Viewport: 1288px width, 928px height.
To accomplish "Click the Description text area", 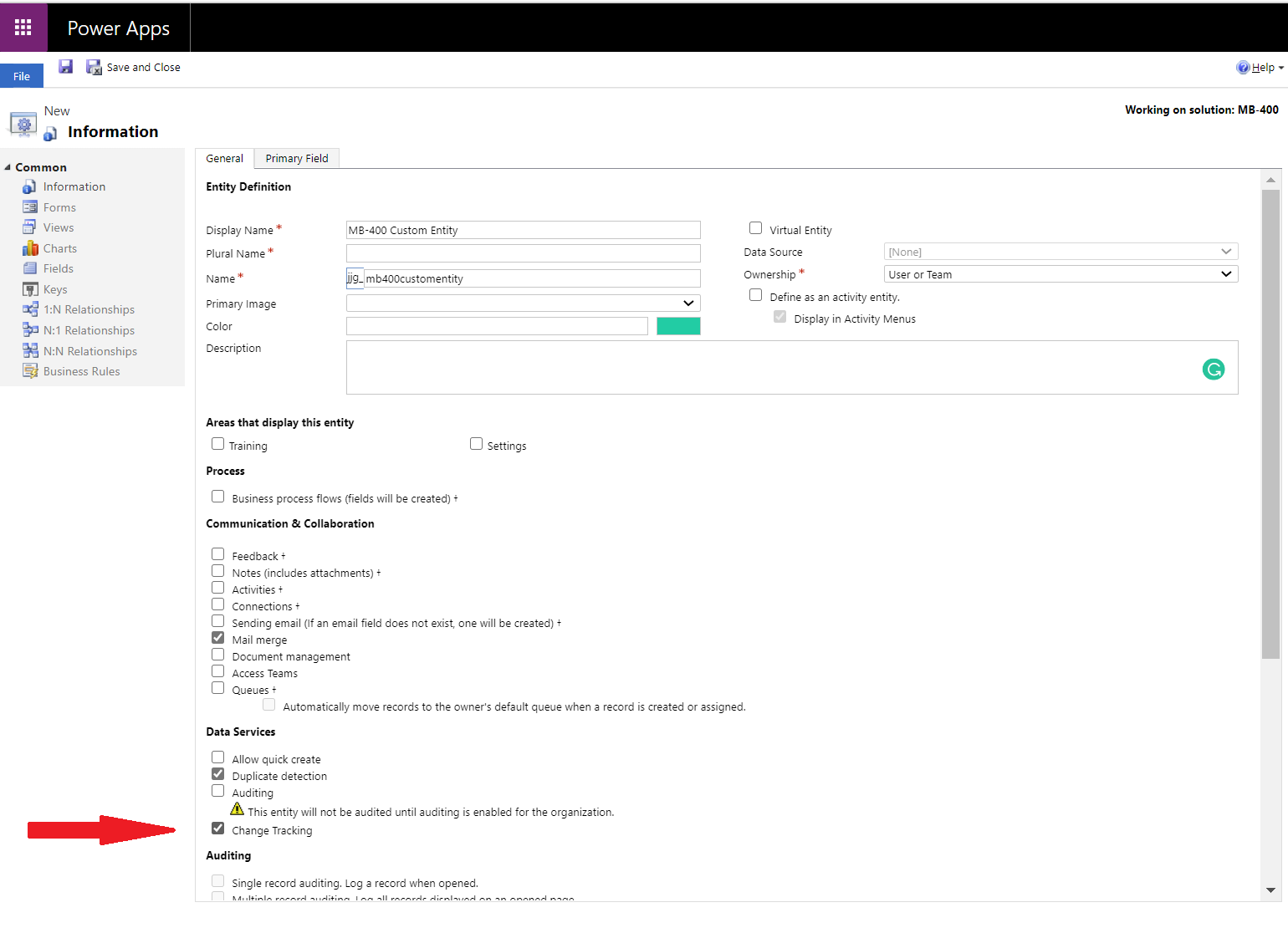I will coord(792,367).
